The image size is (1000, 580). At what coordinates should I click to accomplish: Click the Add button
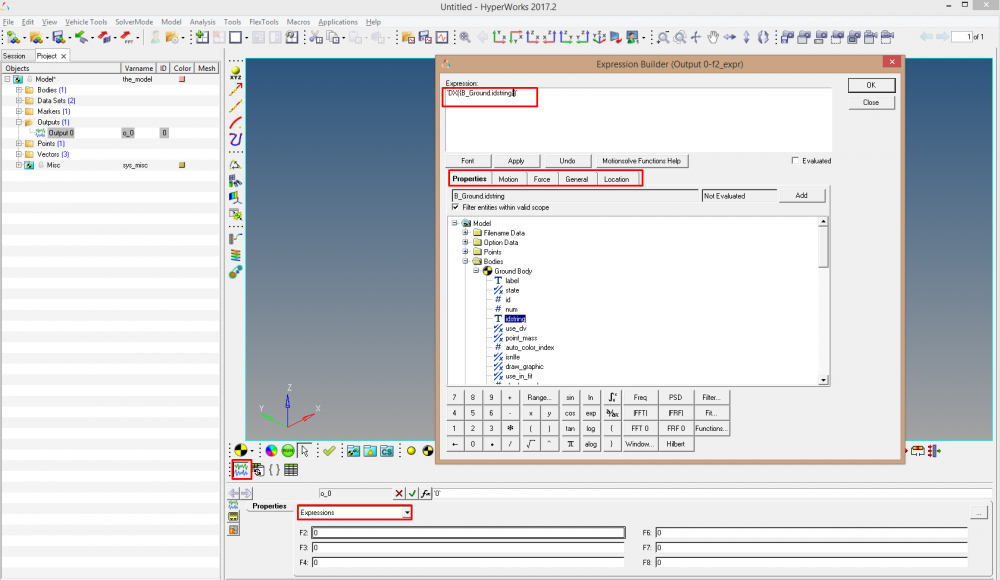(802, 195)
